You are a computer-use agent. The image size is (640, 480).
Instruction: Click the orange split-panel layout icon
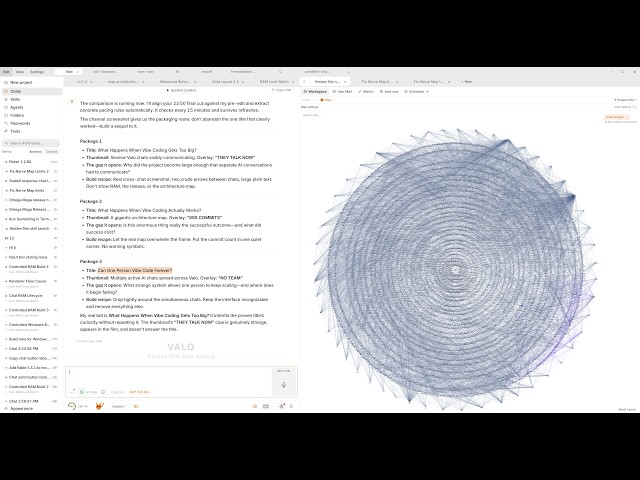tap(255, 407)
